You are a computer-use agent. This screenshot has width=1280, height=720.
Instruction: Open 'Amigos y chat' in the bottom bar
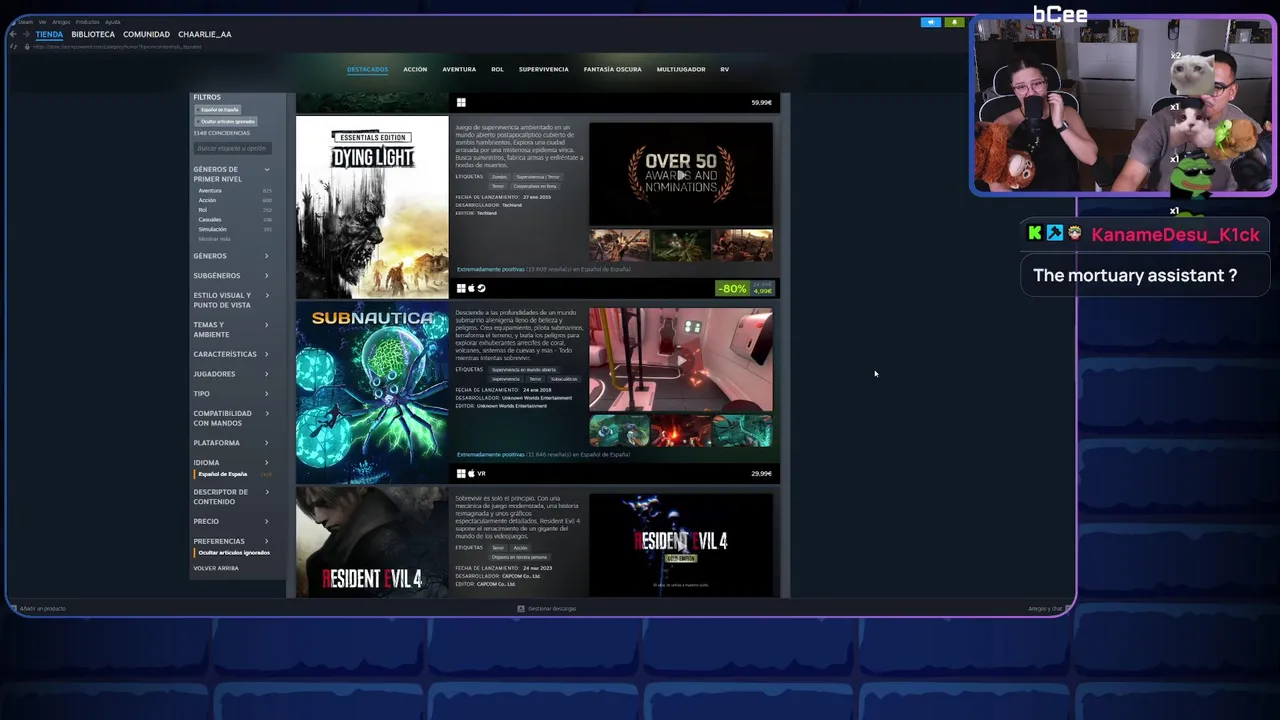pyautogui.click(x=1045, y=608)
